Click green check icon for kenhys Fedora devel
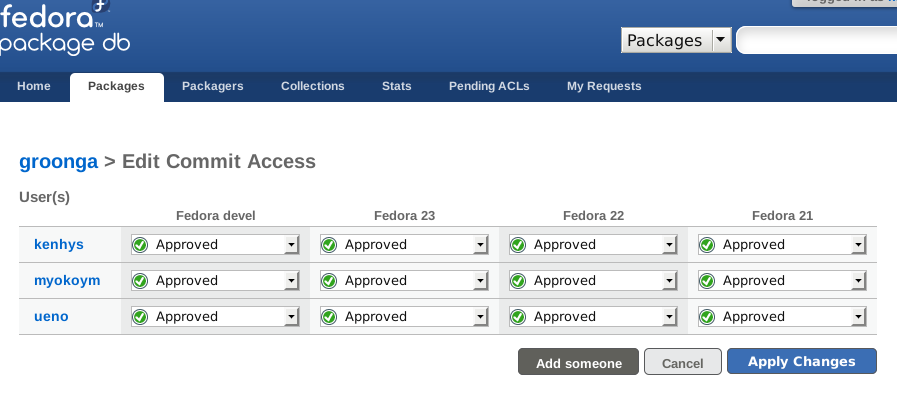Viewport: 897px width, 396px height. (x=140, y=245)
